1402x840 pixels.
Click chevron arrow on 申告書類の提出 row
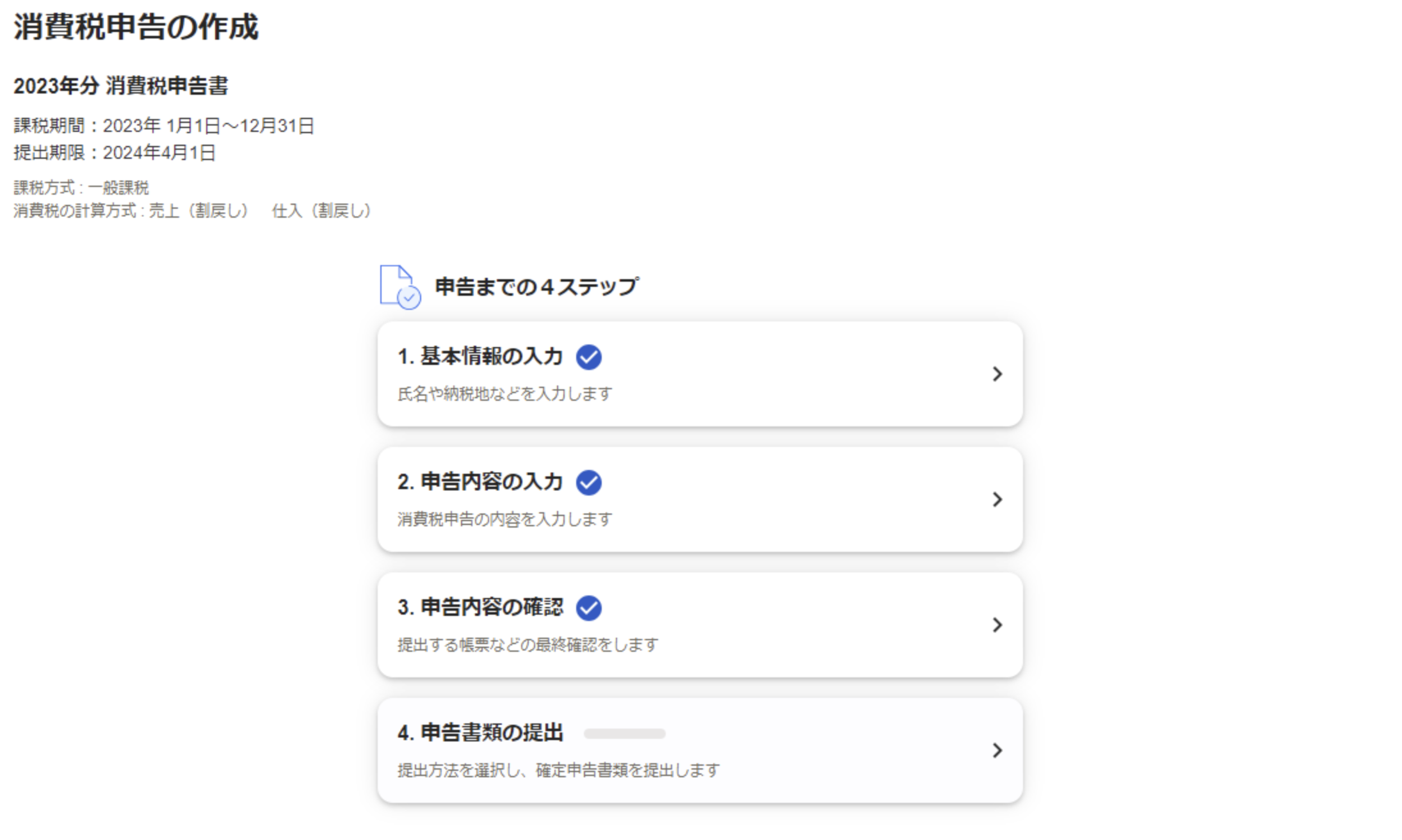coord(997,750)
